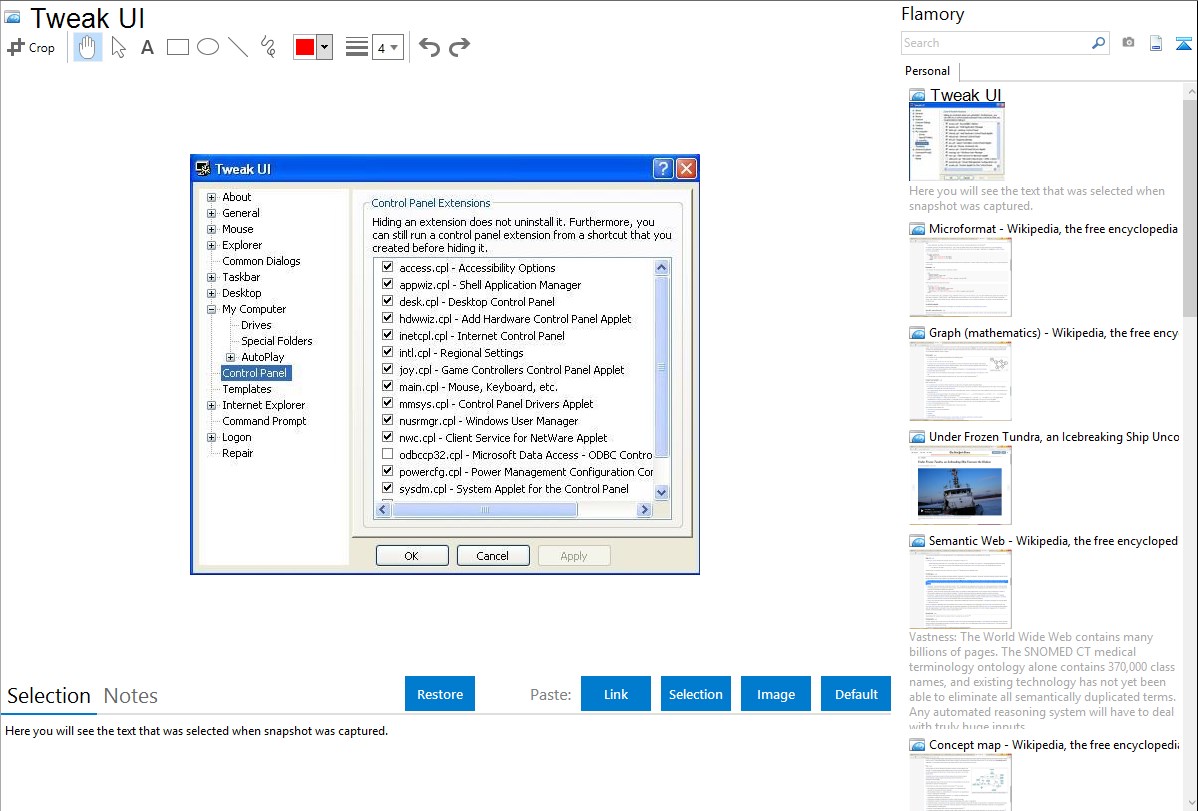Uncheck access.cpl Accessibility Options

(x=387, y=268)
